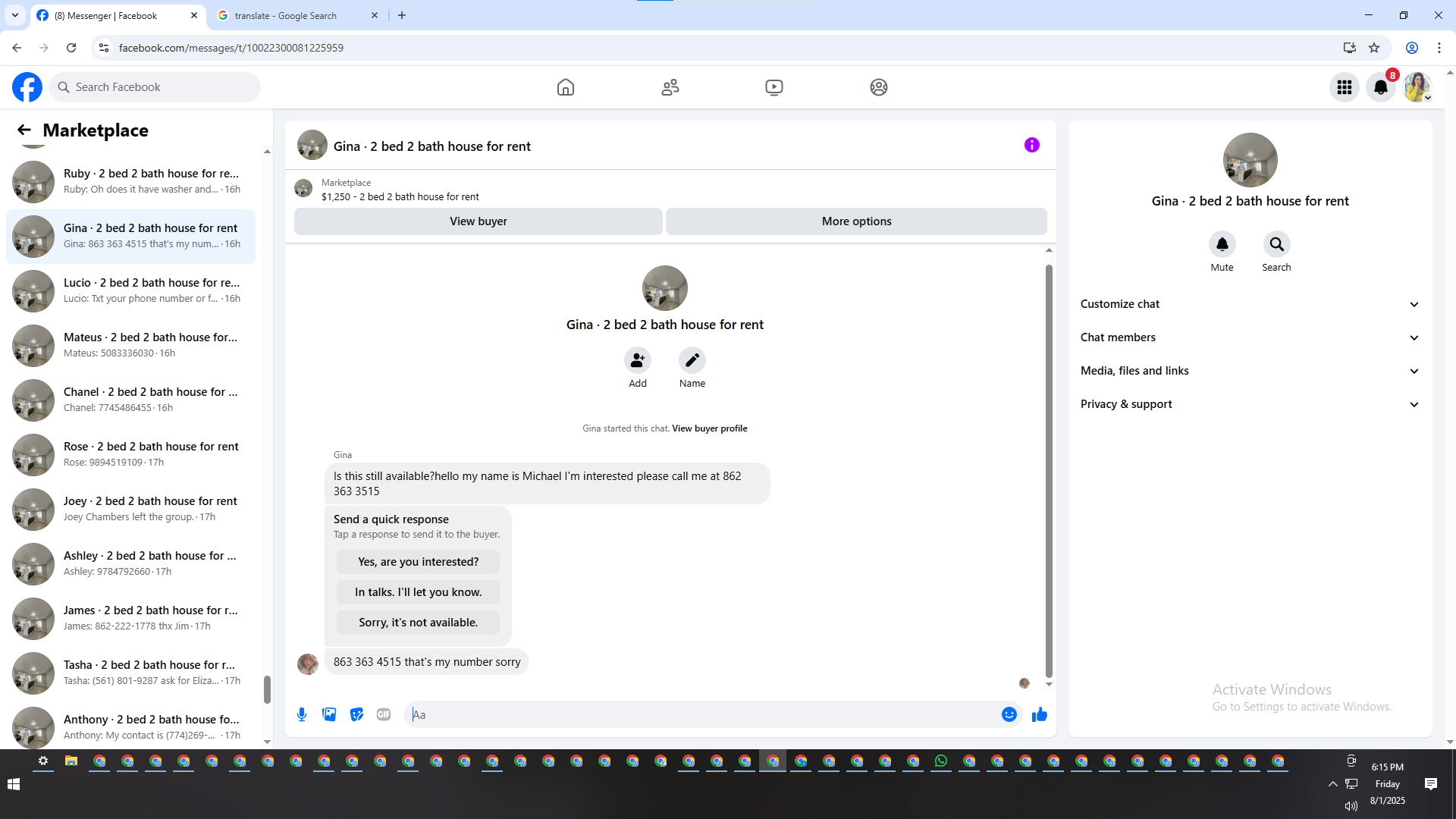
Task: Open Windows Start menu
Action: point(14,784)
